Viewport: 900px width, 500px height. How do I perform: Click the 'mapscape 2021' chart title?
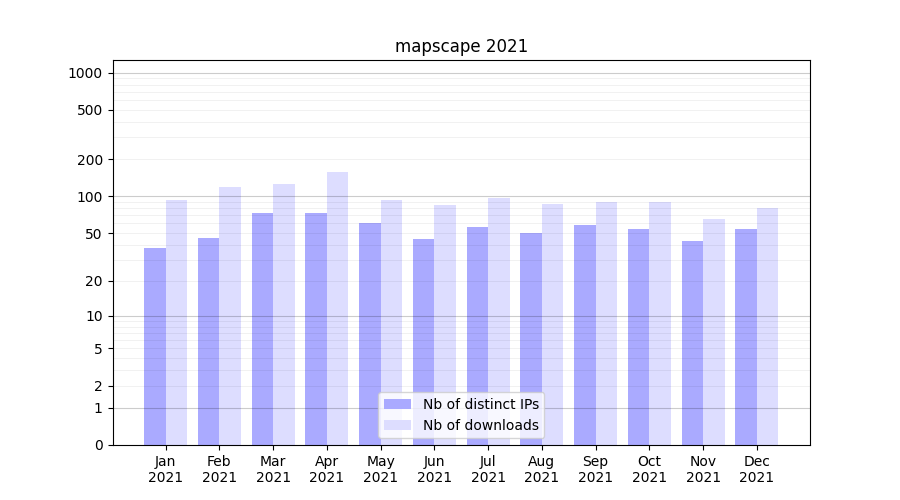[x=461, y=46]
